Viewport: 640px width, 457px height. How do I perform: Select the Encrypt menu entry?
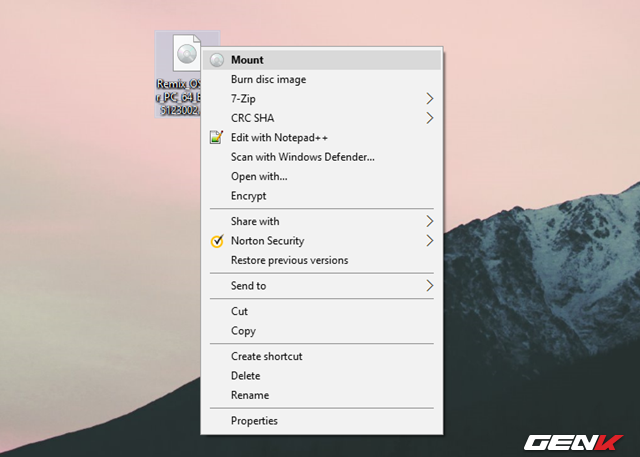point(322,196)
